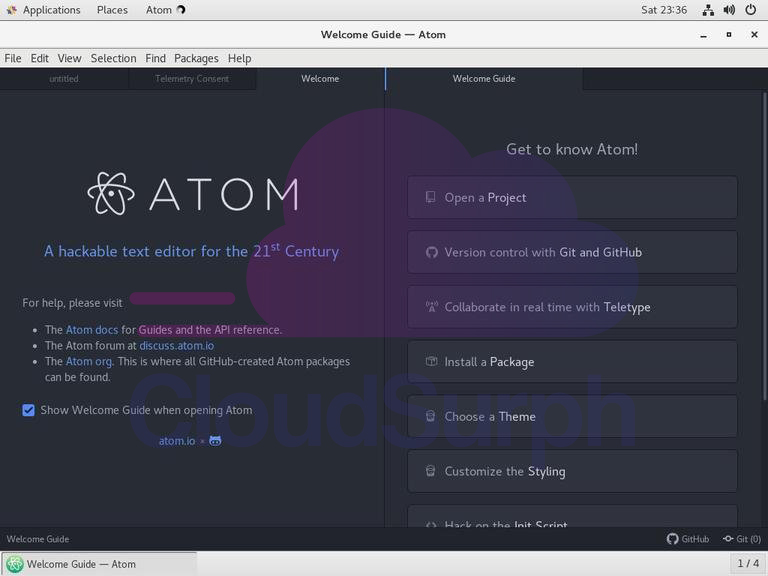The height and width of the screenshot is (576, 768).
Task: Click the GitHub octocat icon in Version control card
Action: [431, 252]
